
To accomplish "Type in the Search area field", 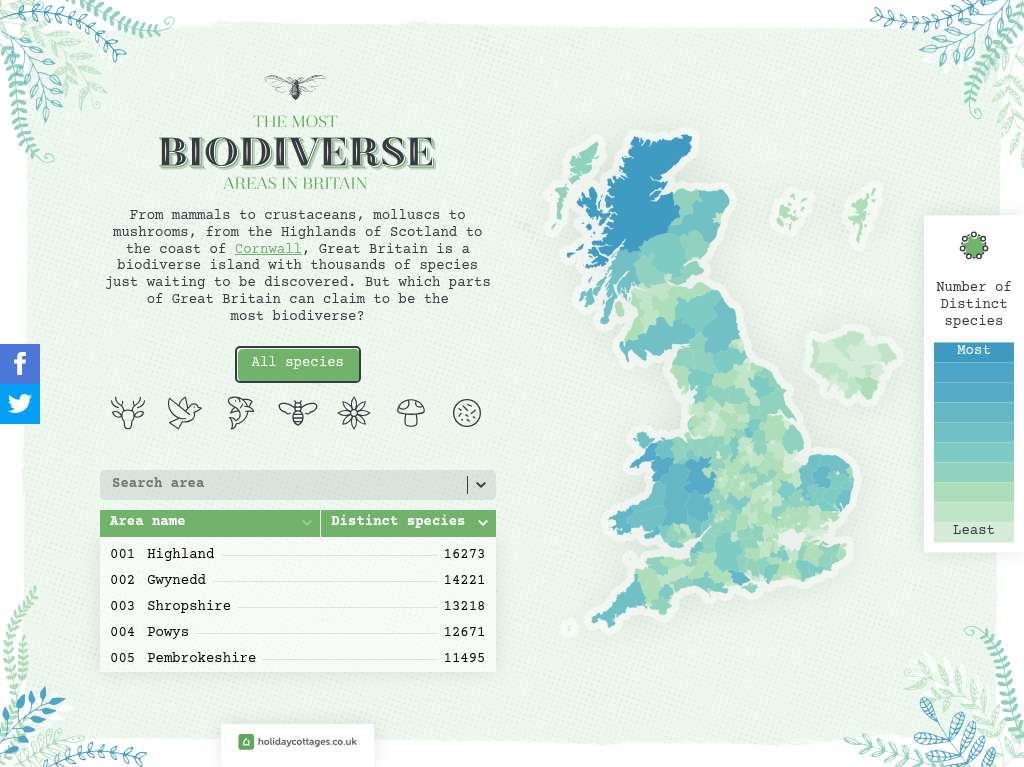I will click(280, 485).
